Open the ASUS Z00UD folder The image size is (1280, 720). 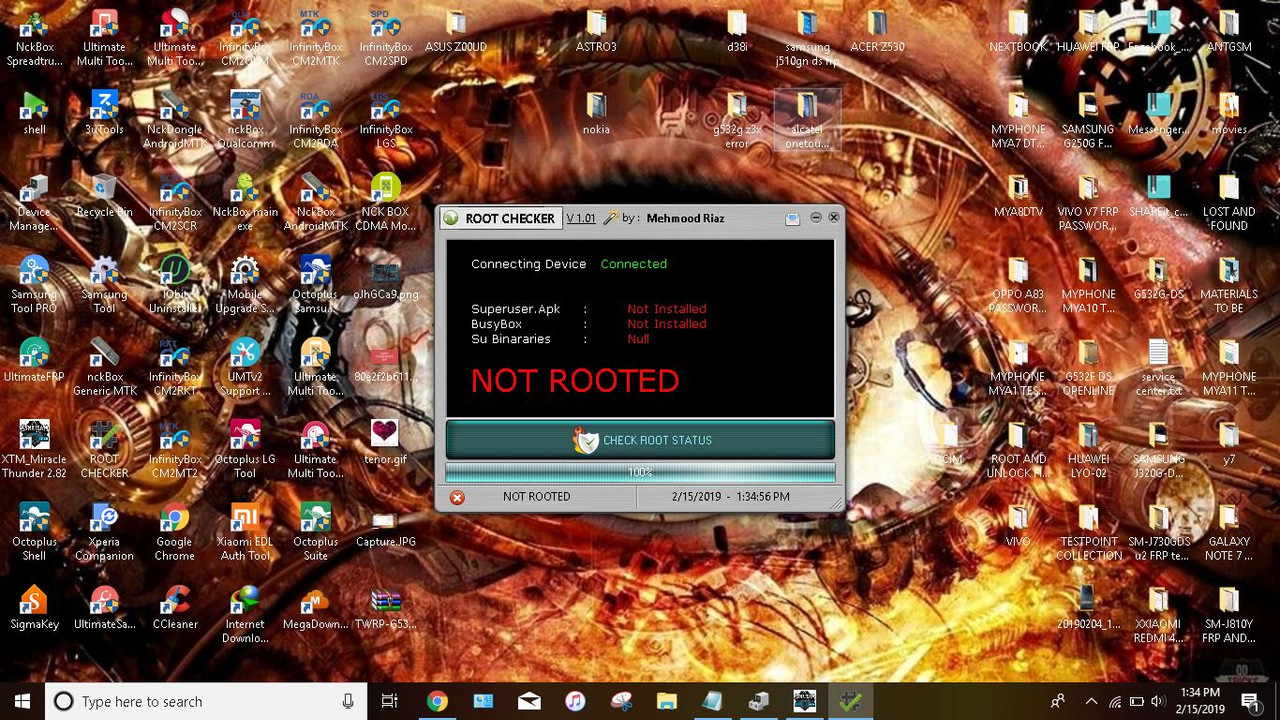point(456,31)
